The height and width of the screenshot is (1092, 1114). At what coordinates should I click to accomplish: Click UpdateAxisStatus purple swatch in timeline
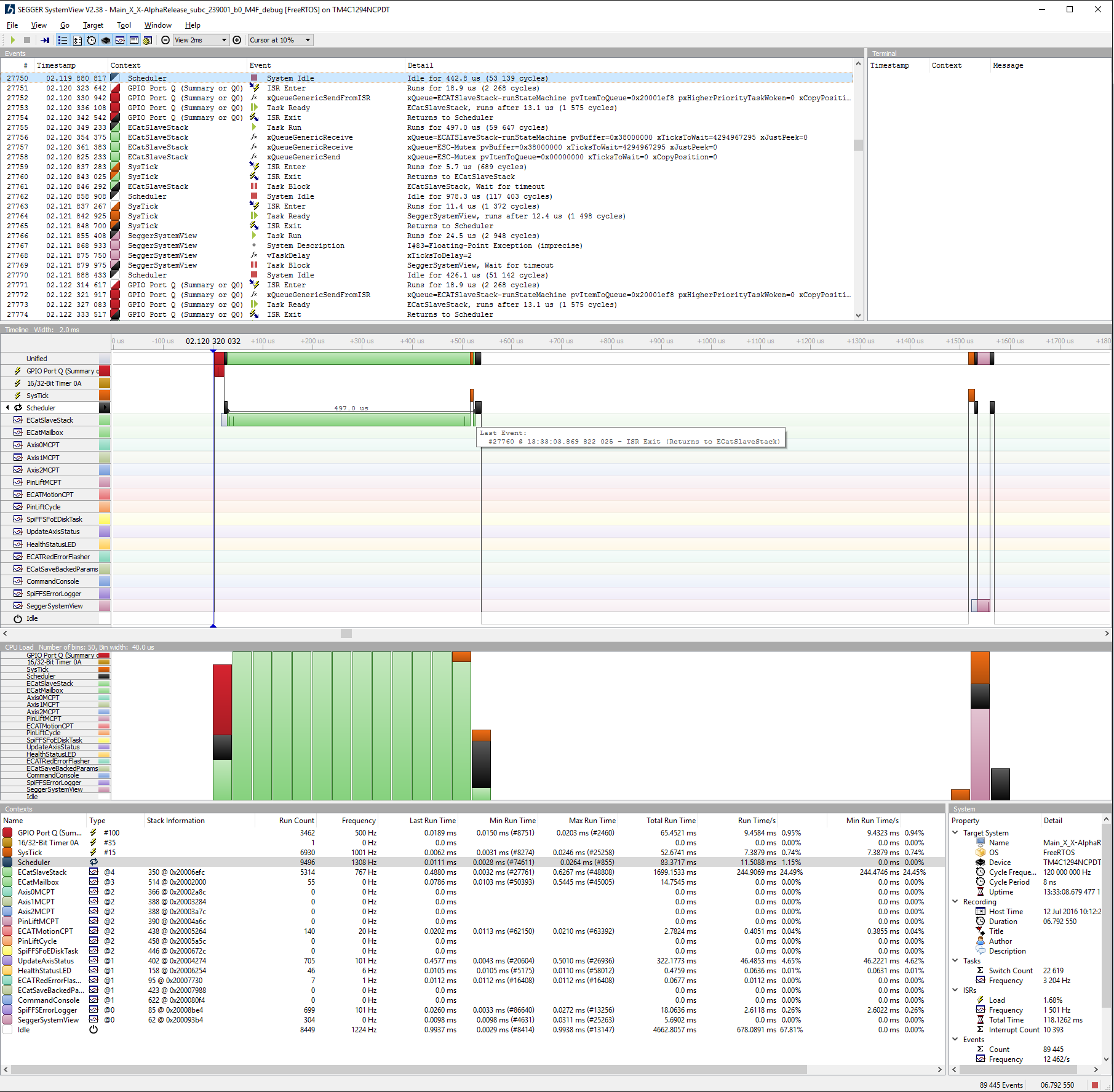point(105,532)
